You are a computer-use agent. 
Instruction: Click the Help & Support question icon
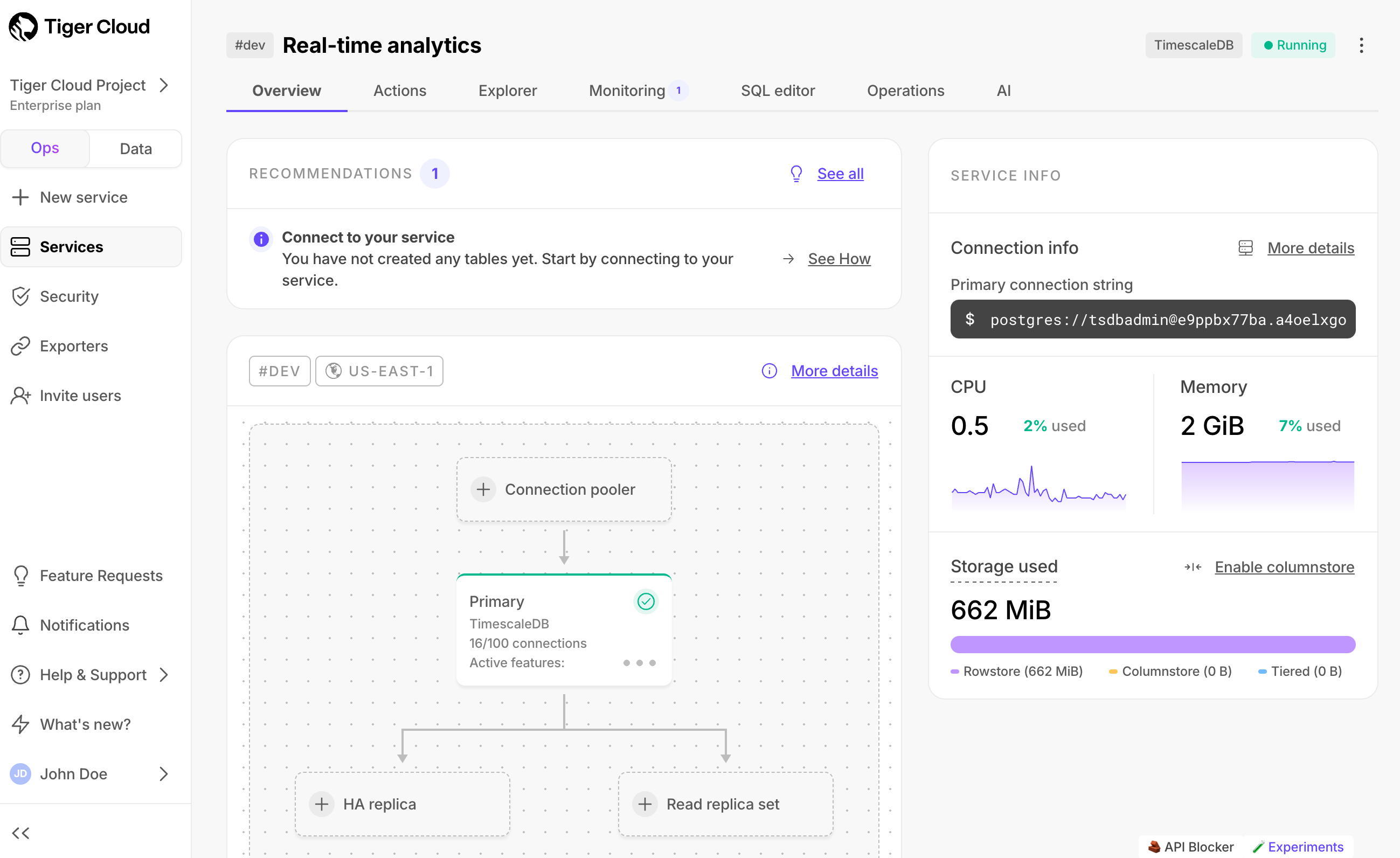coord(20,674)
